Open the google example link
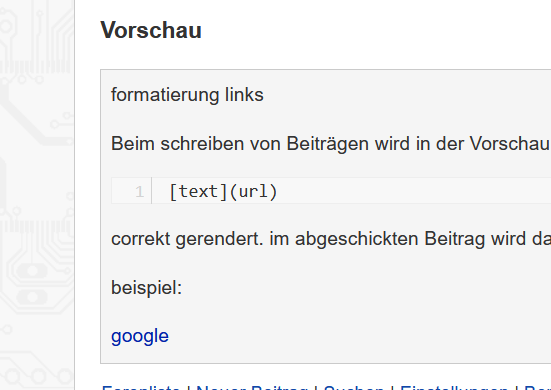 (x=140, y=336)
